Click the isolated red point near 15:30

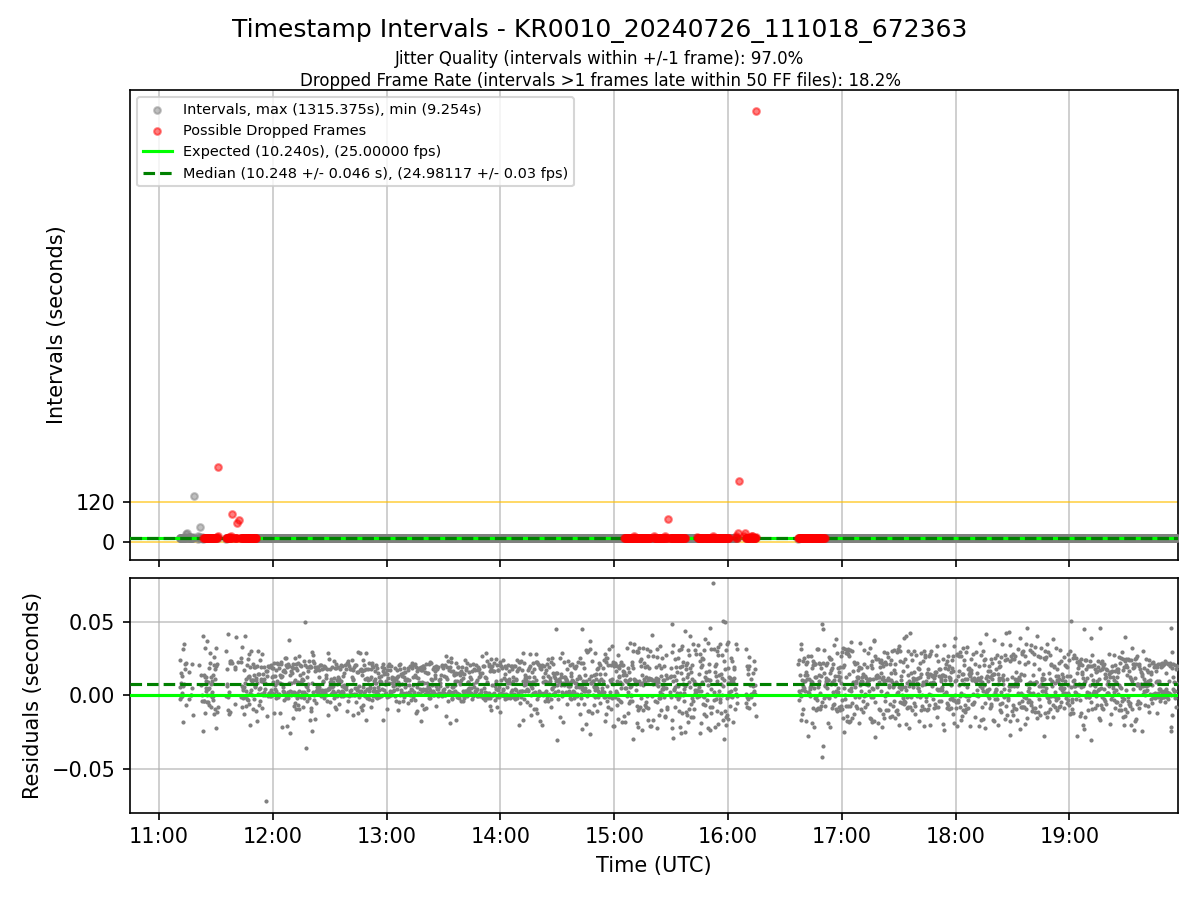click(x=668, y=519)
